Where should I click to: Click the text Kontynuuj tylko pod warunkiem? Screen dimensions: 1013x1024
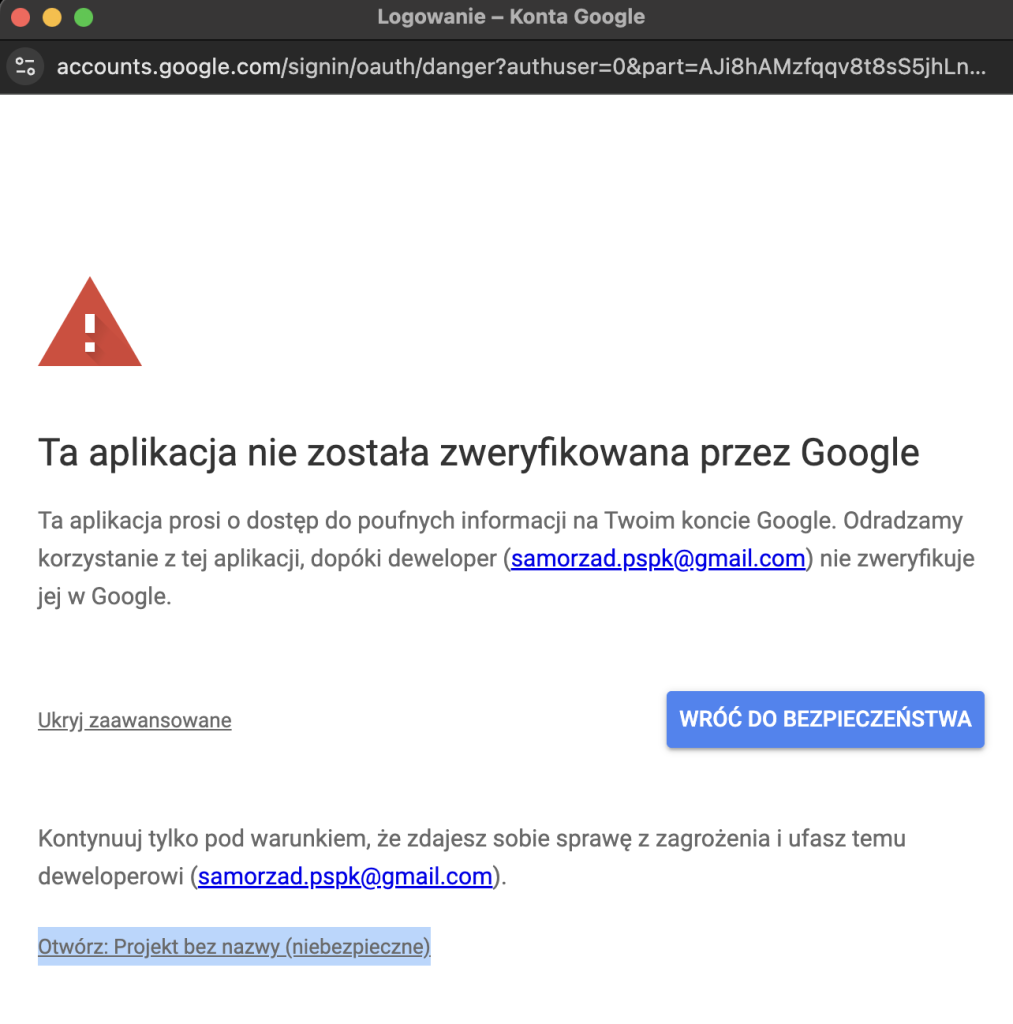click(x=204, y=839)
